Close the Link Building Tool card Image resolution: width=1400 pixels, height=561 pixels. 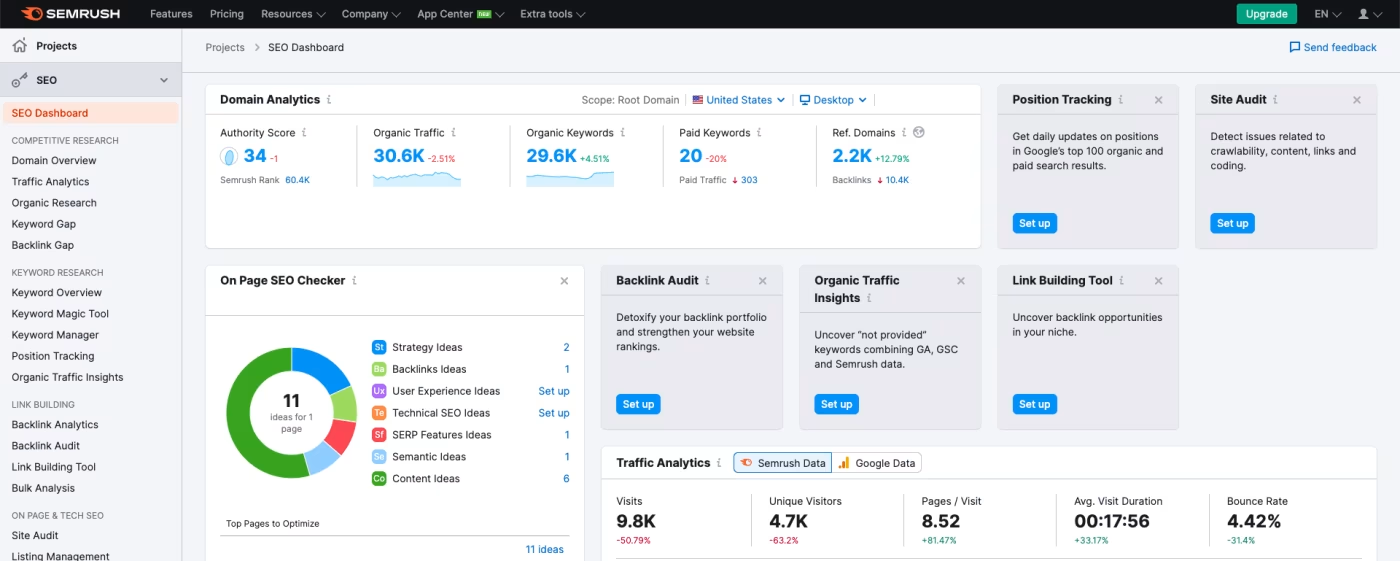click(x=1158, y=281)
